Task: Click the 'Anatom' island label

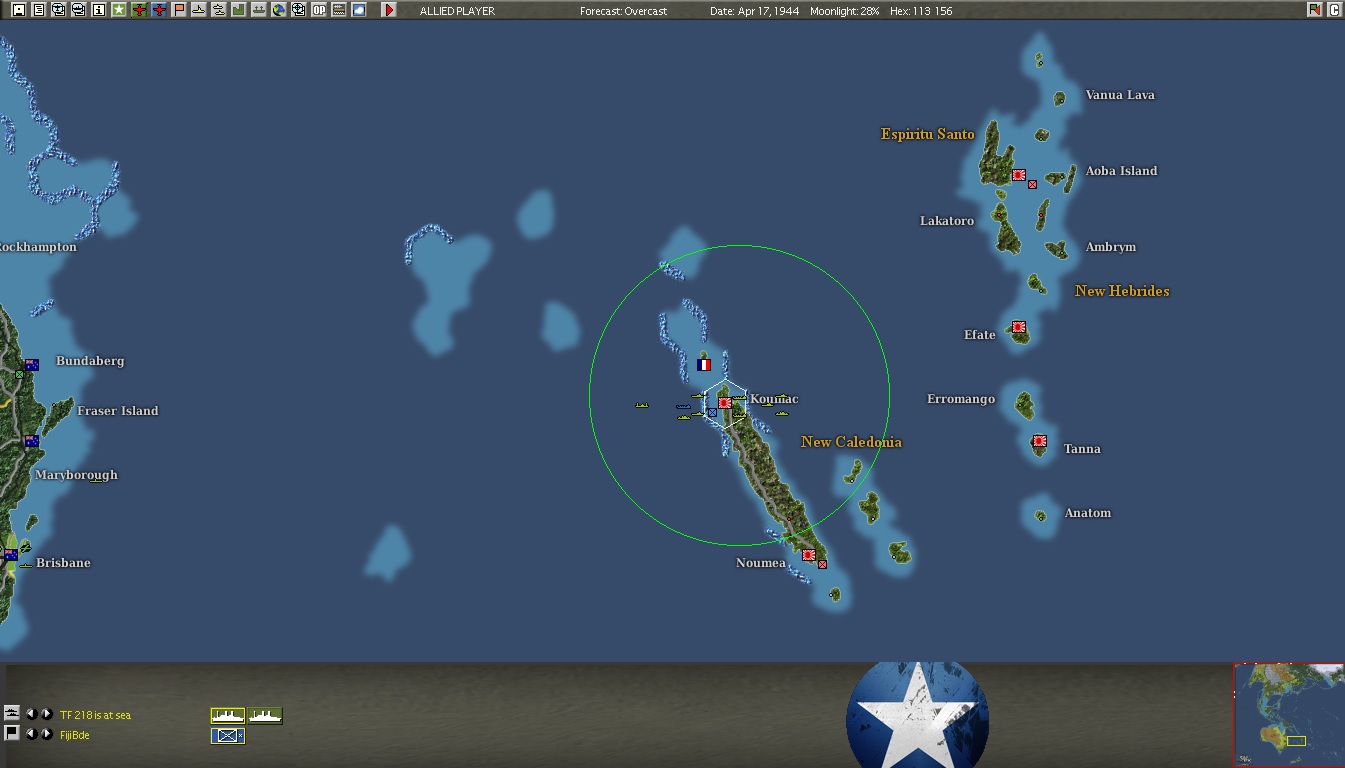Action: (1088, 513)
